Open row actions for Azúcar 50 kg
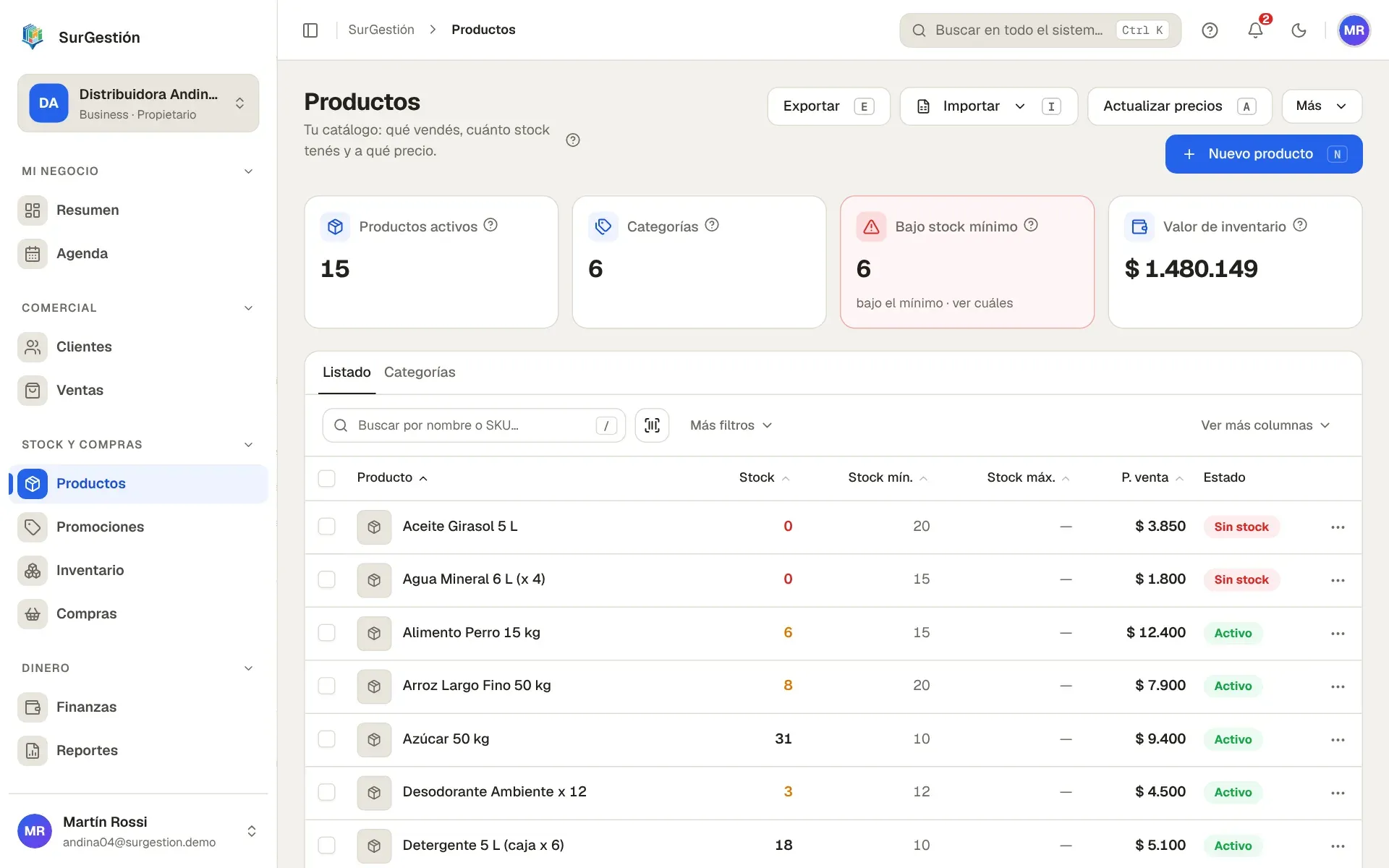 click(1338, 740)
